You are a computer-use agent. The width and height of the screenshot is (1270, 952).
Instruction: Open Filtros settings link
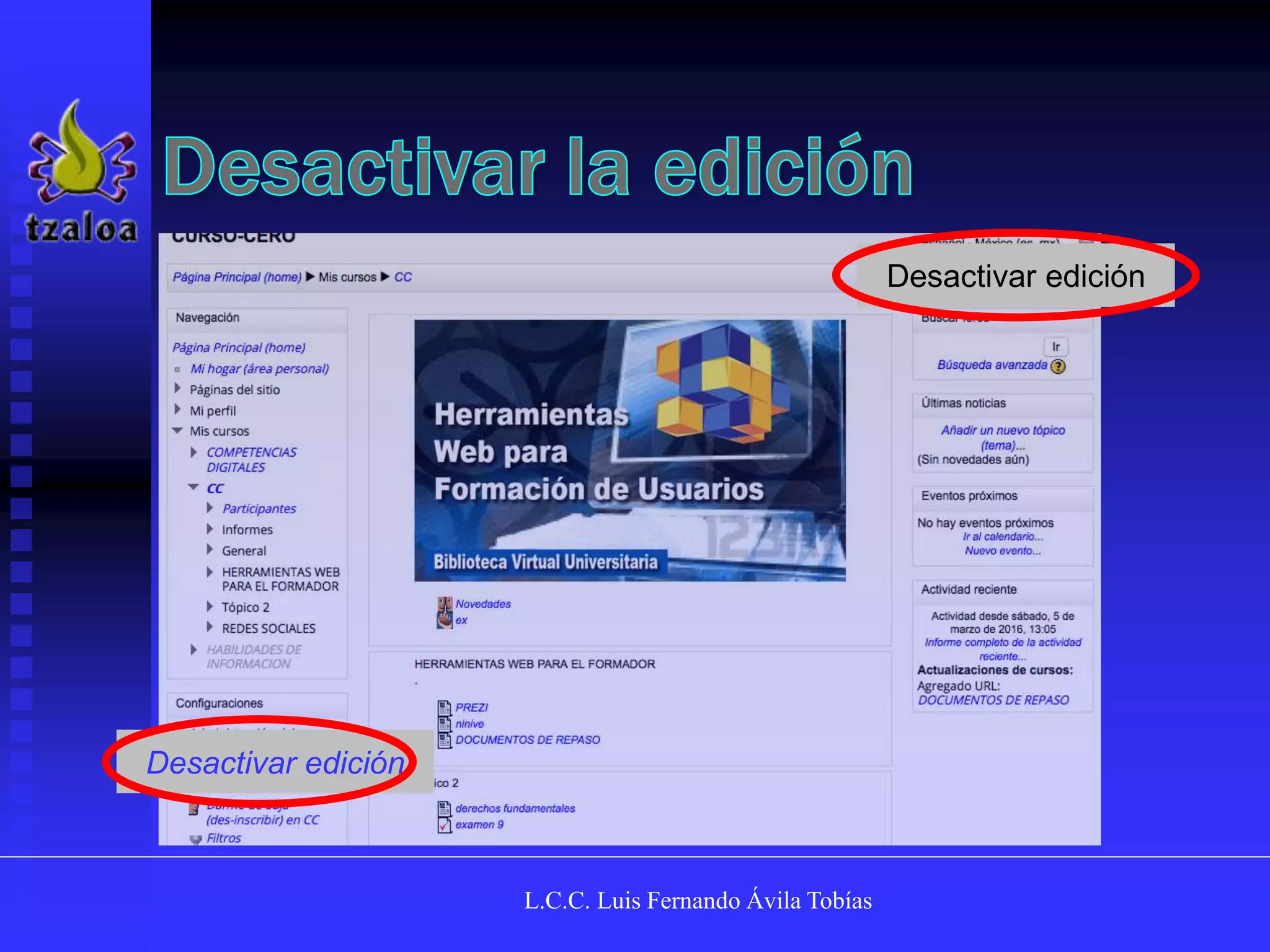223,838
